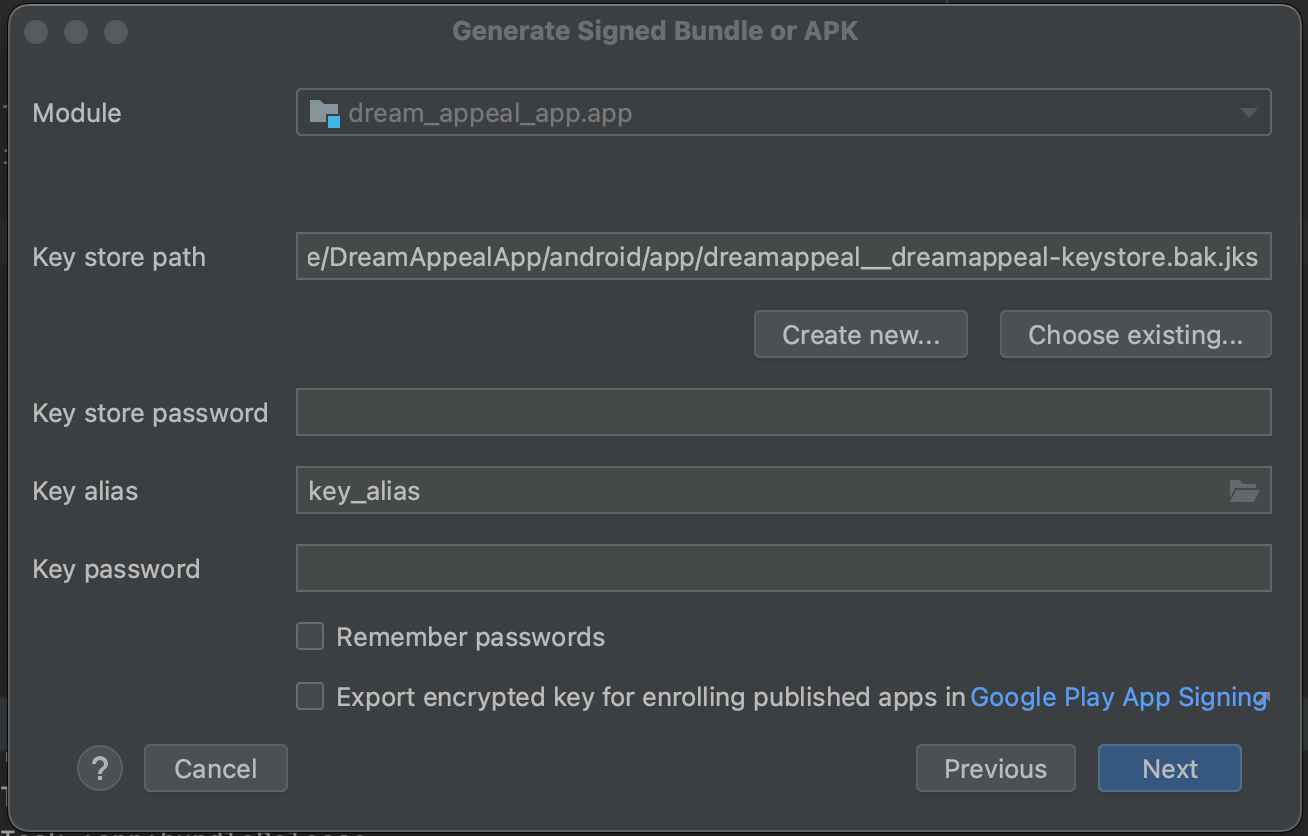The image size is (1308, 836).
Task: Go back with the Previous button
Action: tap(995, 769)
